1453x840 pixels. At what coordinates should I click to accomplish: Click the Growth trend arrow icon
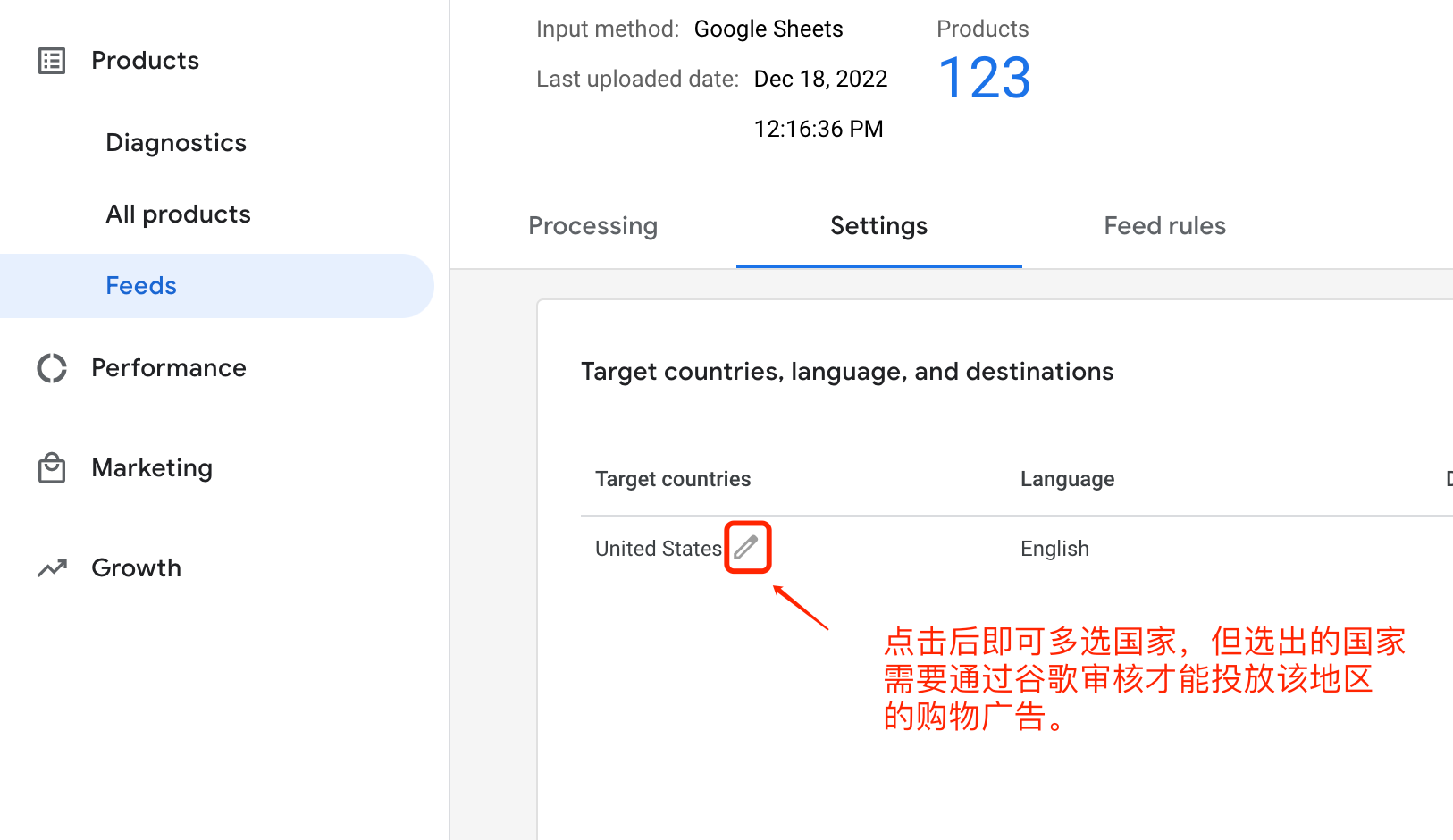(52, 568)
